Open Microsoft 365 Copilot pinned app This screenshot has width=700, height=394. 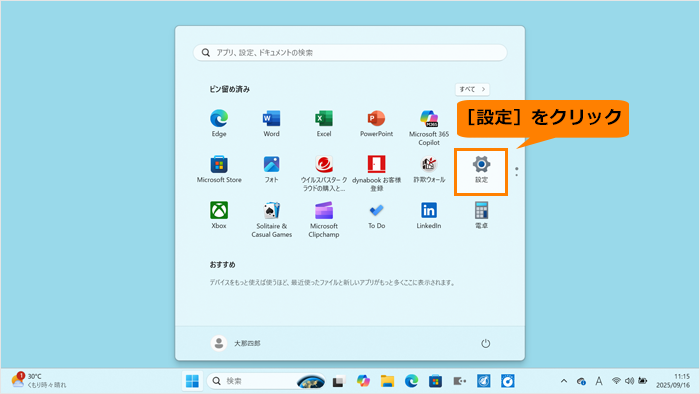pos(429,128)
